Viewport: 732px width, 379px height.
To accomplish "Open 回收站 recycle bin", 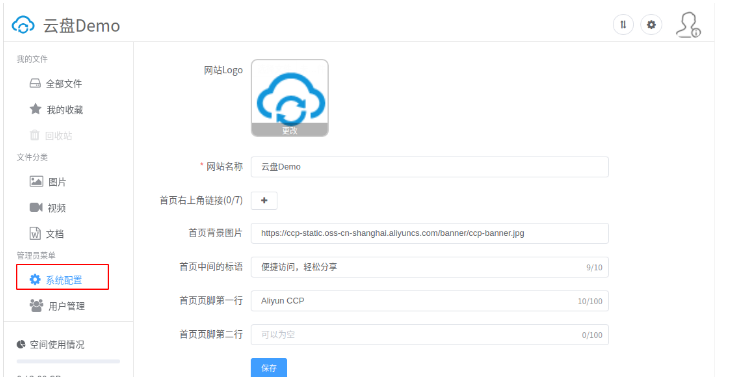I will pyautogui.click(x=51, y=136).
